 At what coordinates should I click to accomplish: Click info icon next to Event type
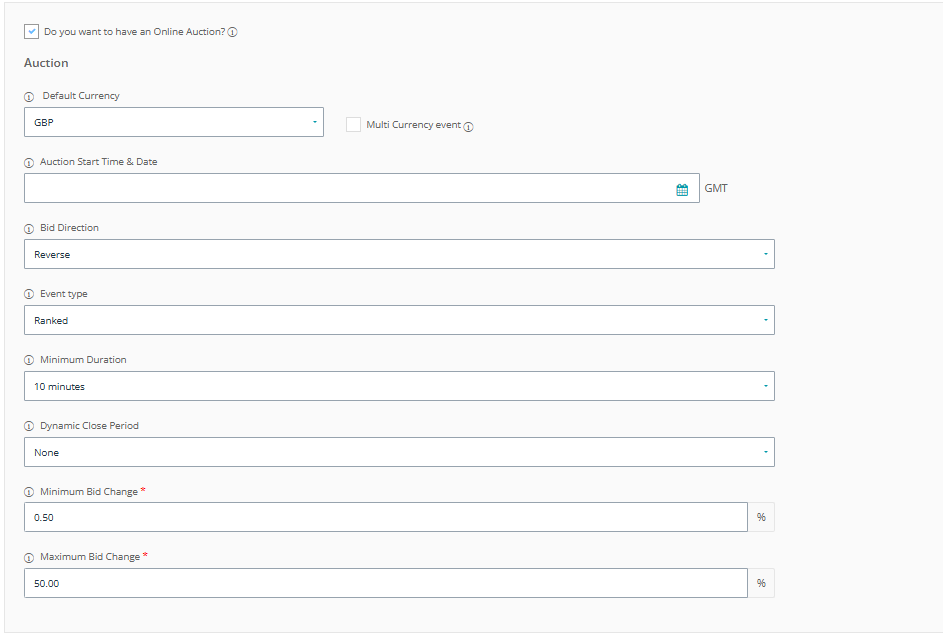coord(29,294)
